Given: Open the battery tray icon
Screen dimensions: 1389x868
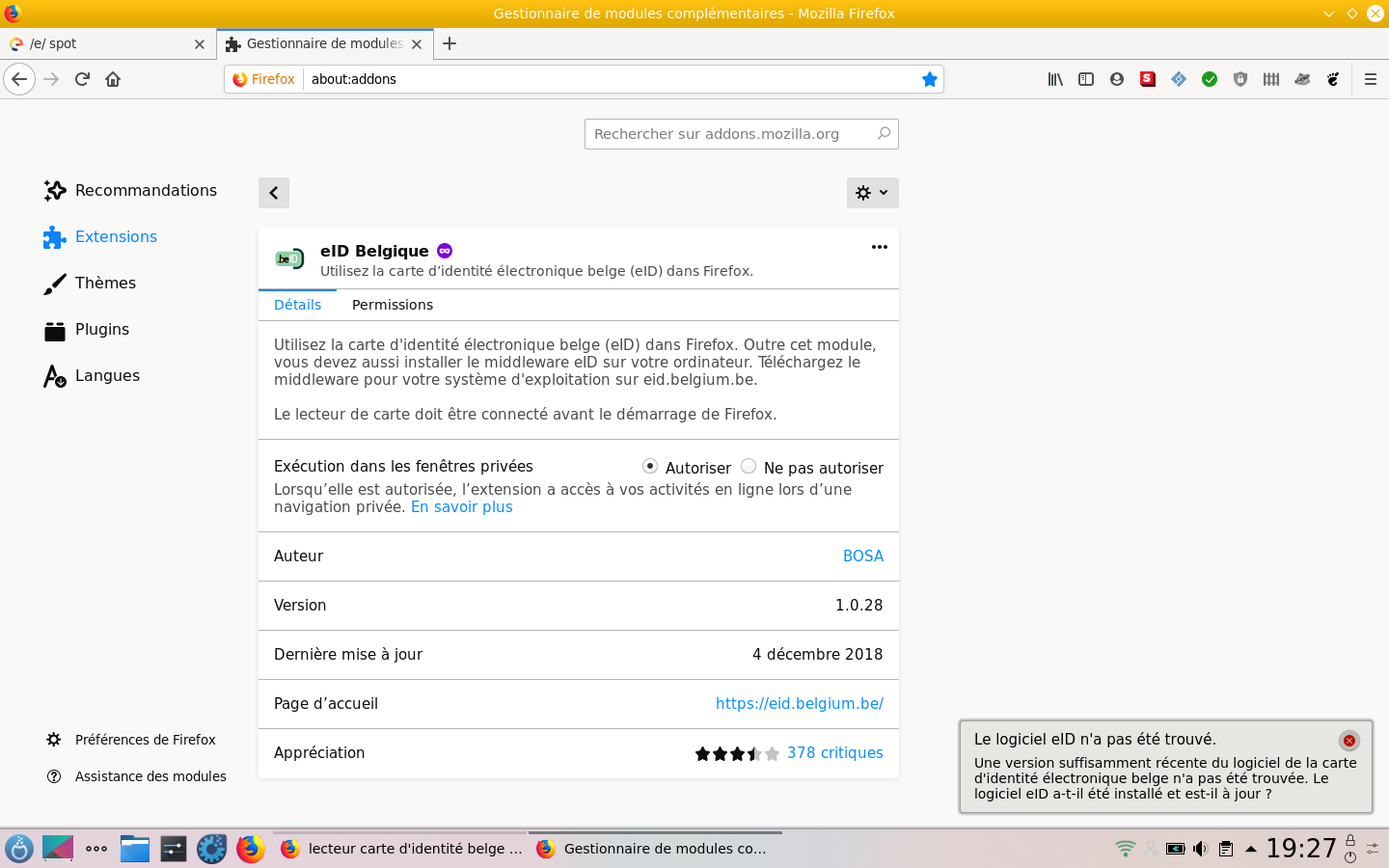Looking at the screenshot, I should [1175, 849].
